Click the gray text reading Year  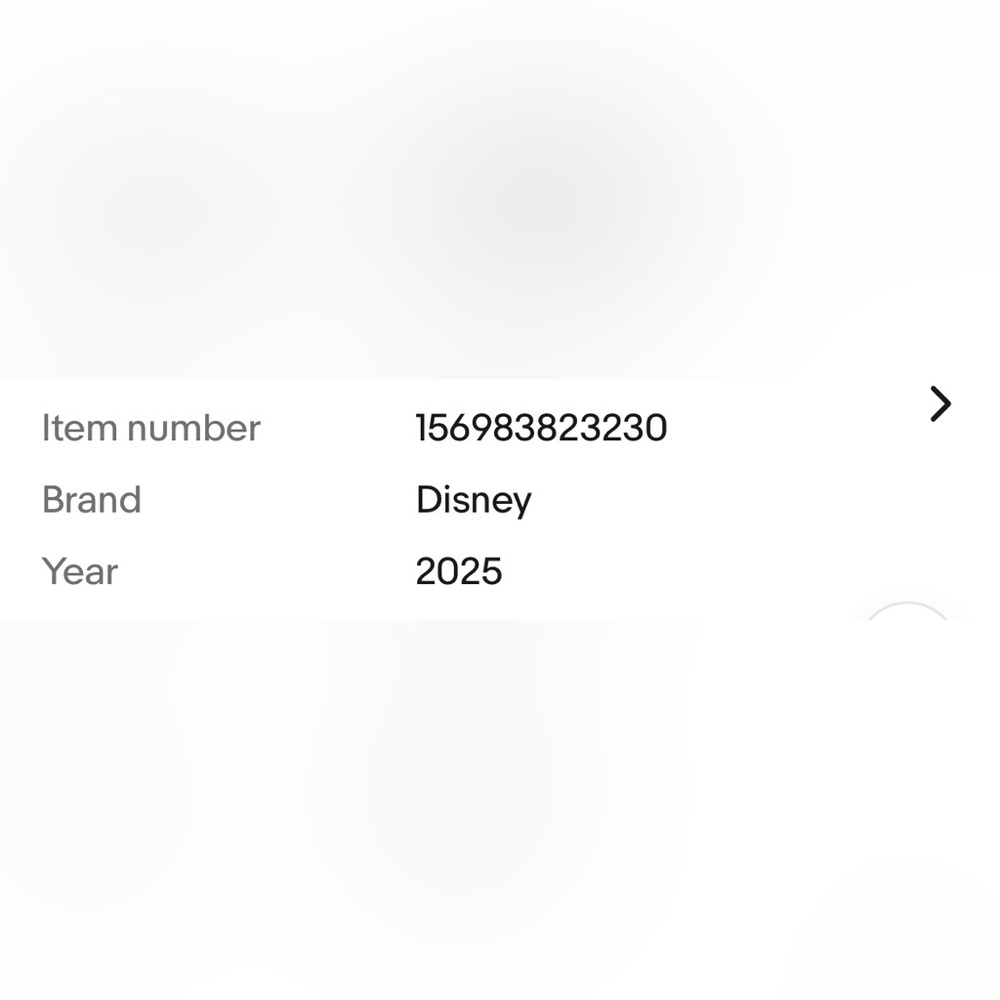click(80, 571)
